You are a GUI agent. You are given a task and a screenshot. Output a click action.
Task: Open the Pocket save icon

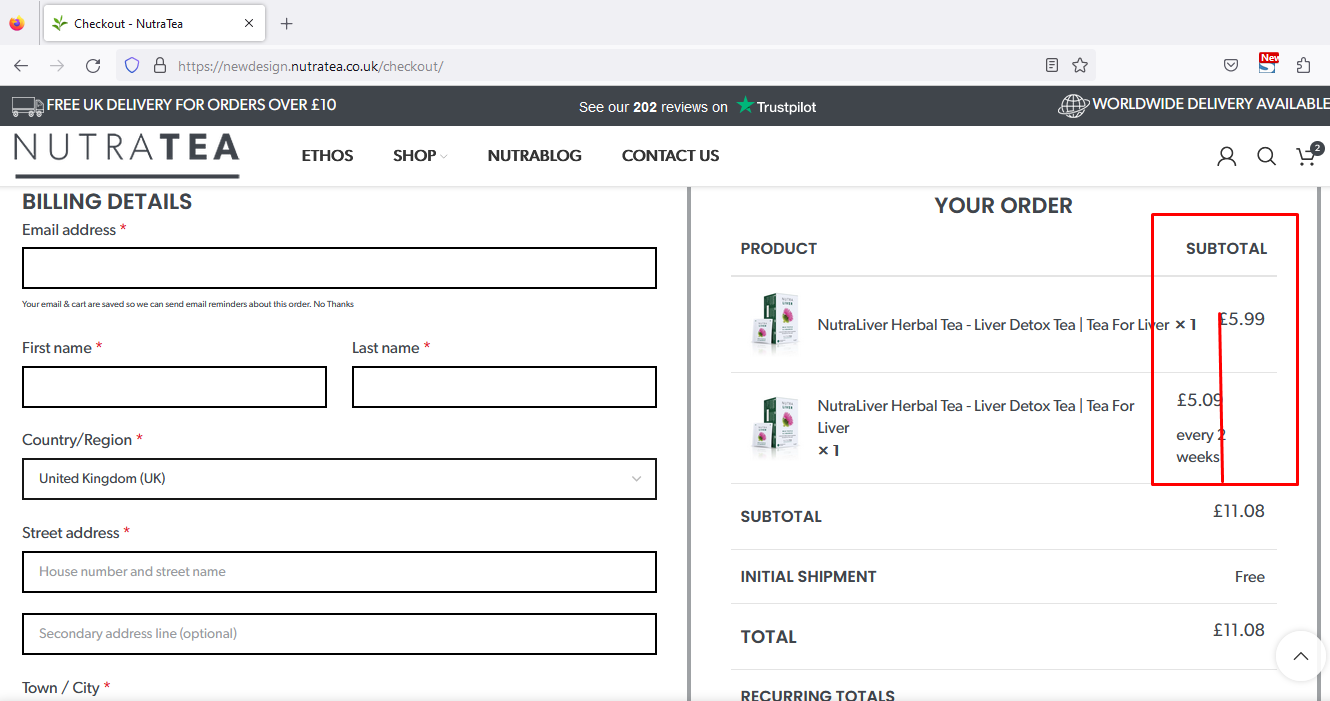point(1231,66)
